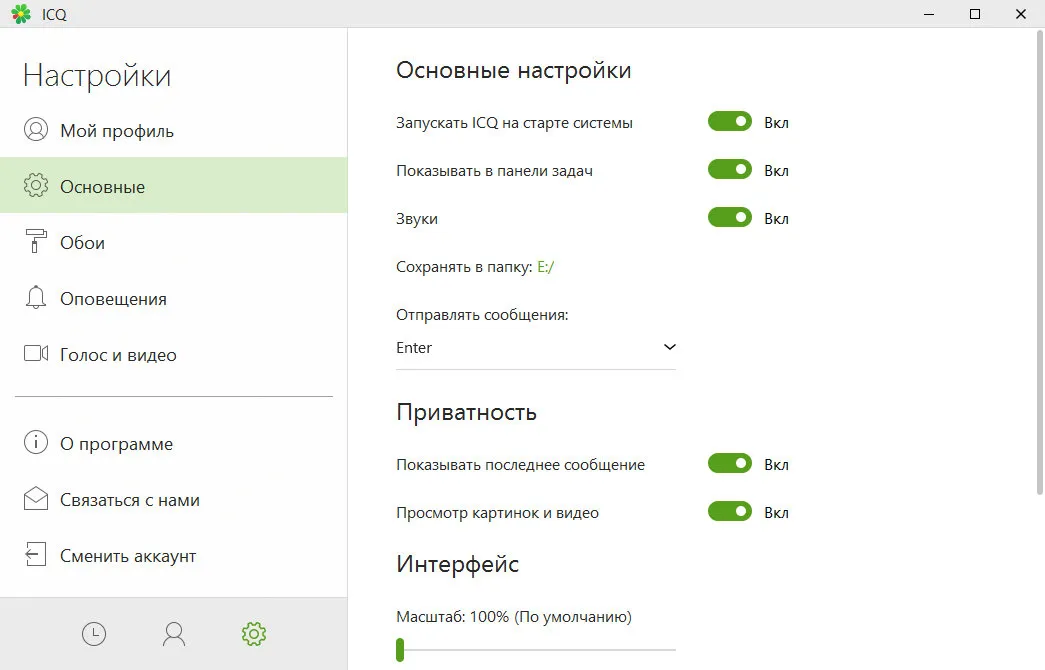1045x670 pixels.
Task: Open the Мой профиль section
Action: (173, 130)
